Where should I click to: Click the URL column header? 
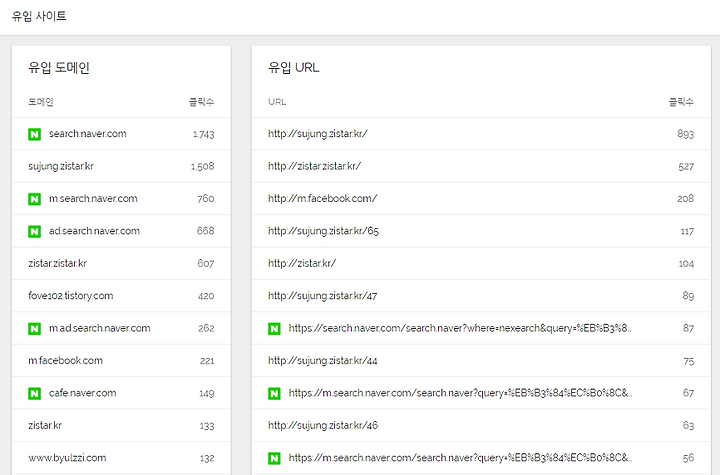click(x=277, y=102)
